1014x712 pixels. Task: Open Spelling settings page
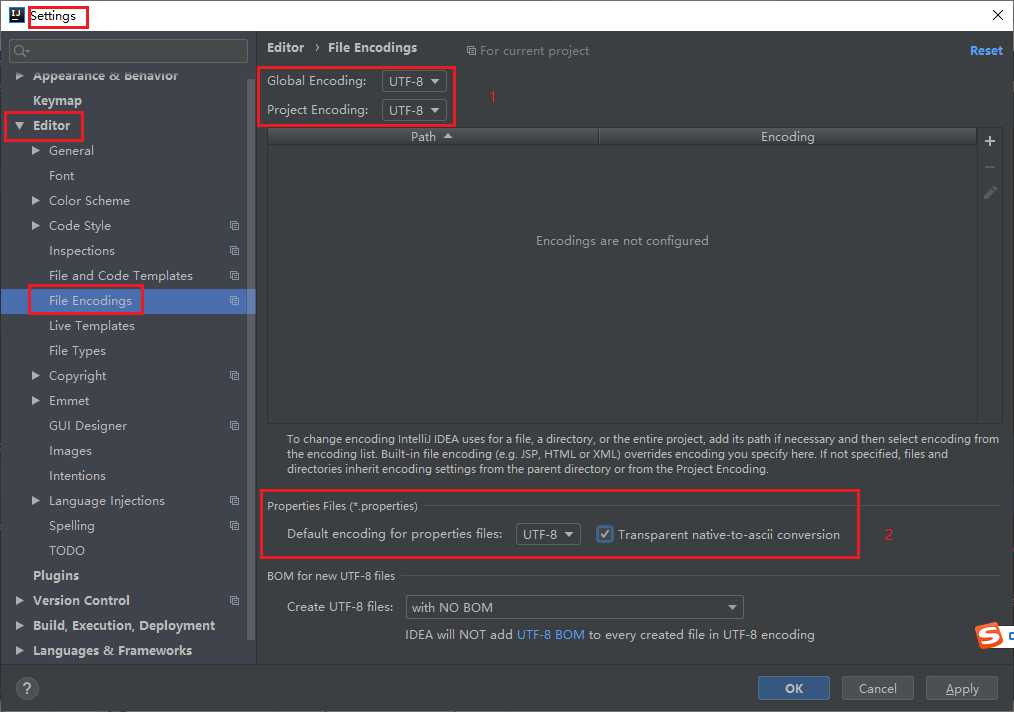tap(72, 526)
